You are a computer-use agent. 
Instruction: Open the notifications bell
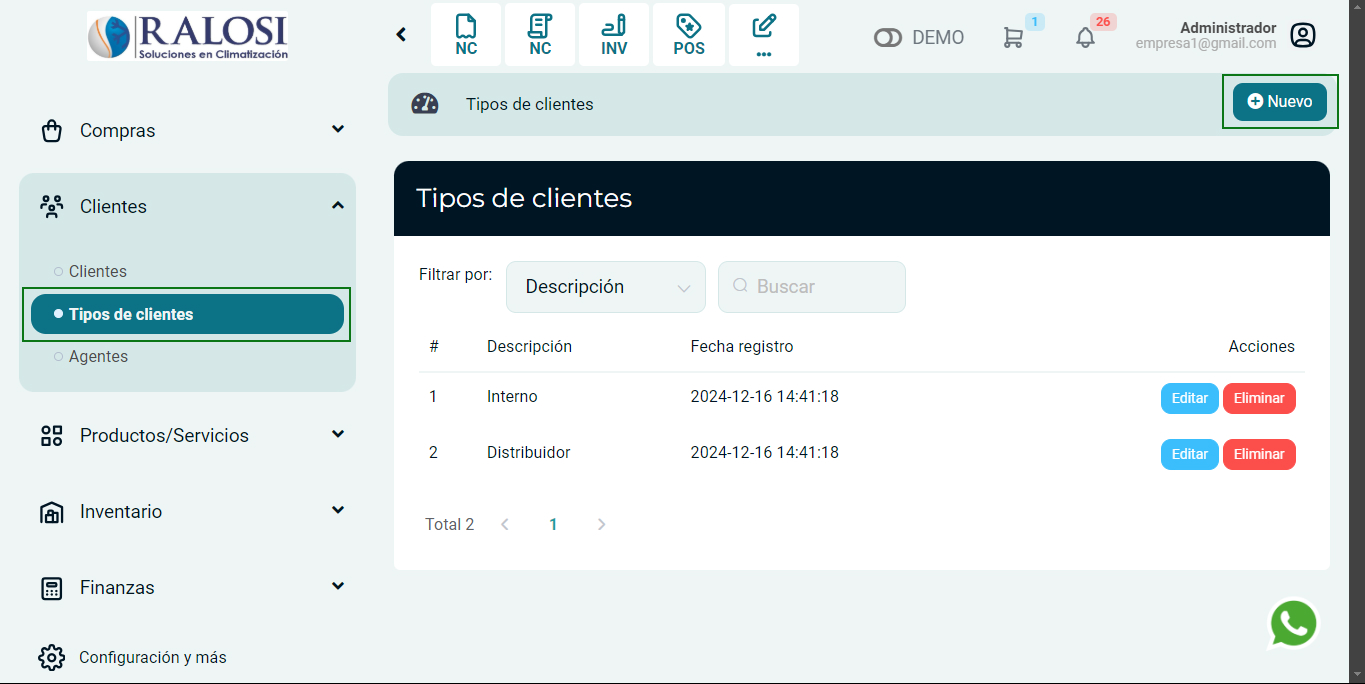1085,38
